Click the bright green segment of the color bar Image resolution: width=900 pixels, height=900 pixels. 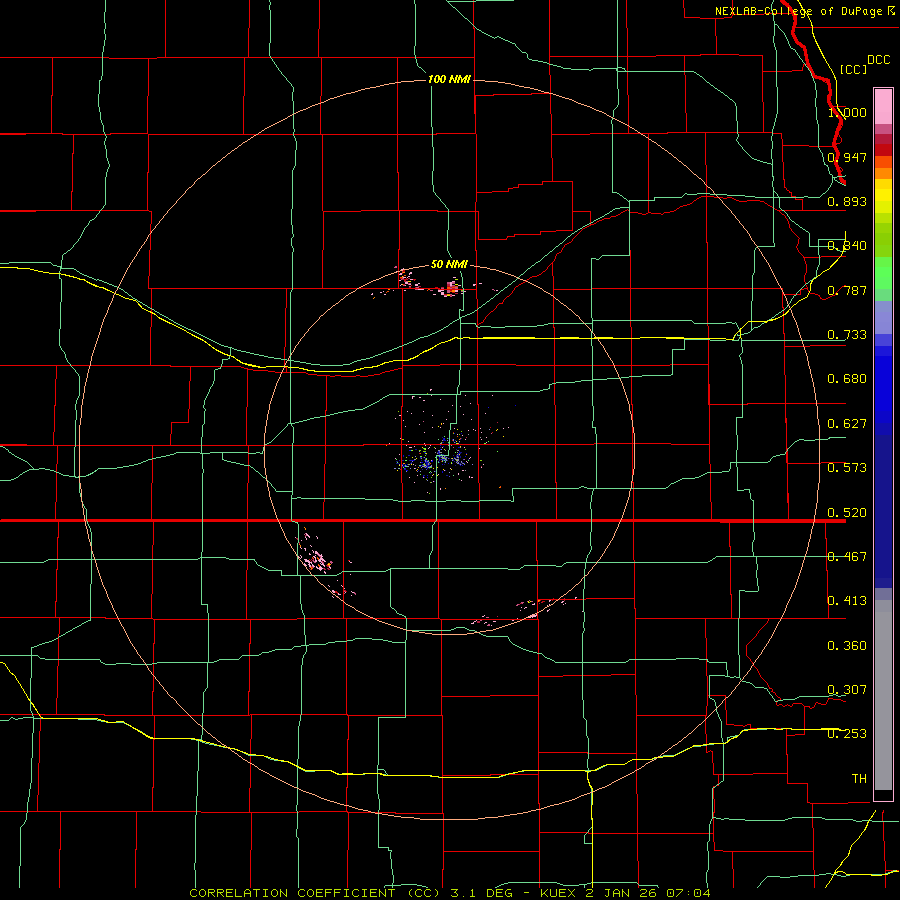point(883,273)
